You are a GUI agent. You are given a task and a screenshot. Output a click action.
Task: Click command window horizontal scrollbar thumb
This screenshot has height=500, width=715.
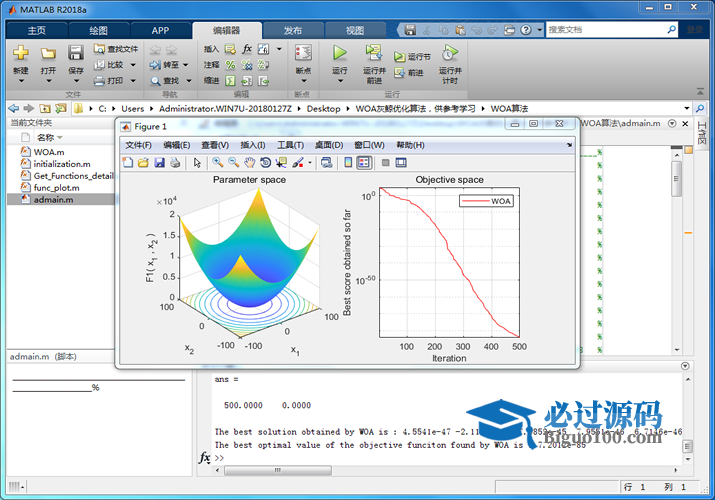pos(278,470)
